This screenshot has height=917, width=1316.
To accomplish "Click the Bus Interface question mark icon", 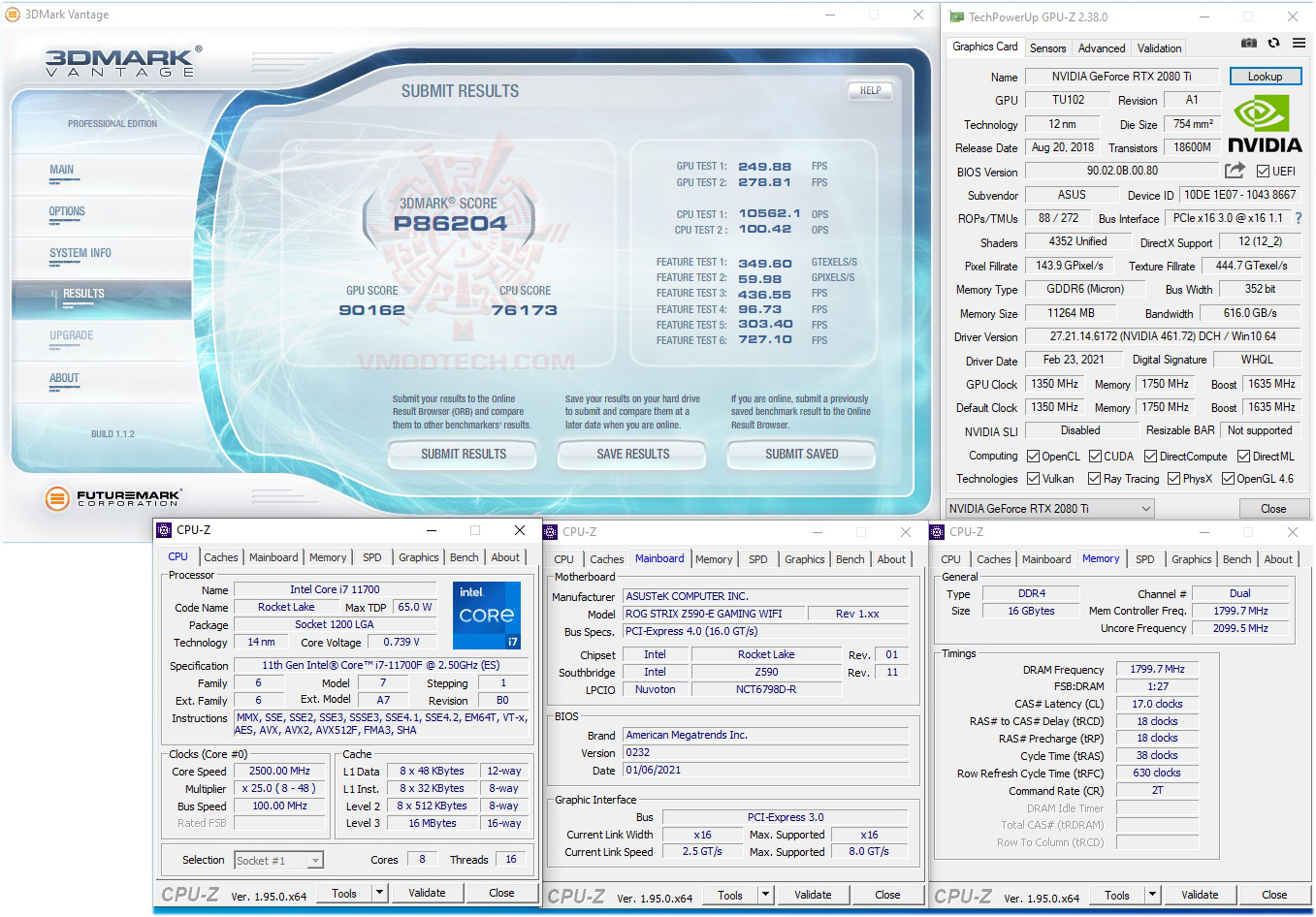I will [1299, 218].
